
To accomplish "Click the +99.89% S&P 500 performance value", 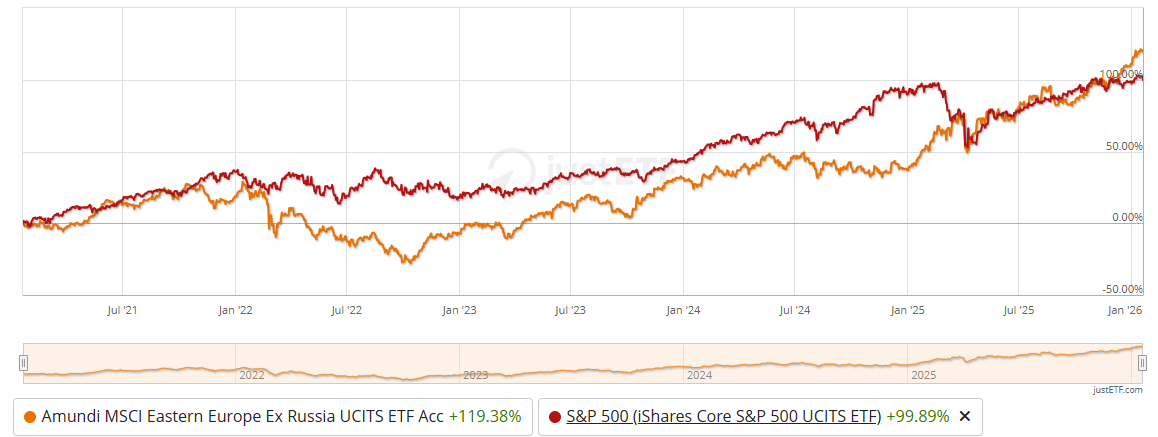I will tap(917, 416).
